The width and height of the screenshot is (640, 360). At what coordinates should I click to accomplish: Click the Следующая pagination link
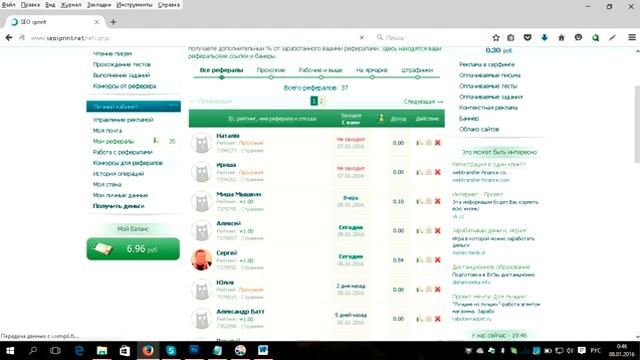click(423, 101)
